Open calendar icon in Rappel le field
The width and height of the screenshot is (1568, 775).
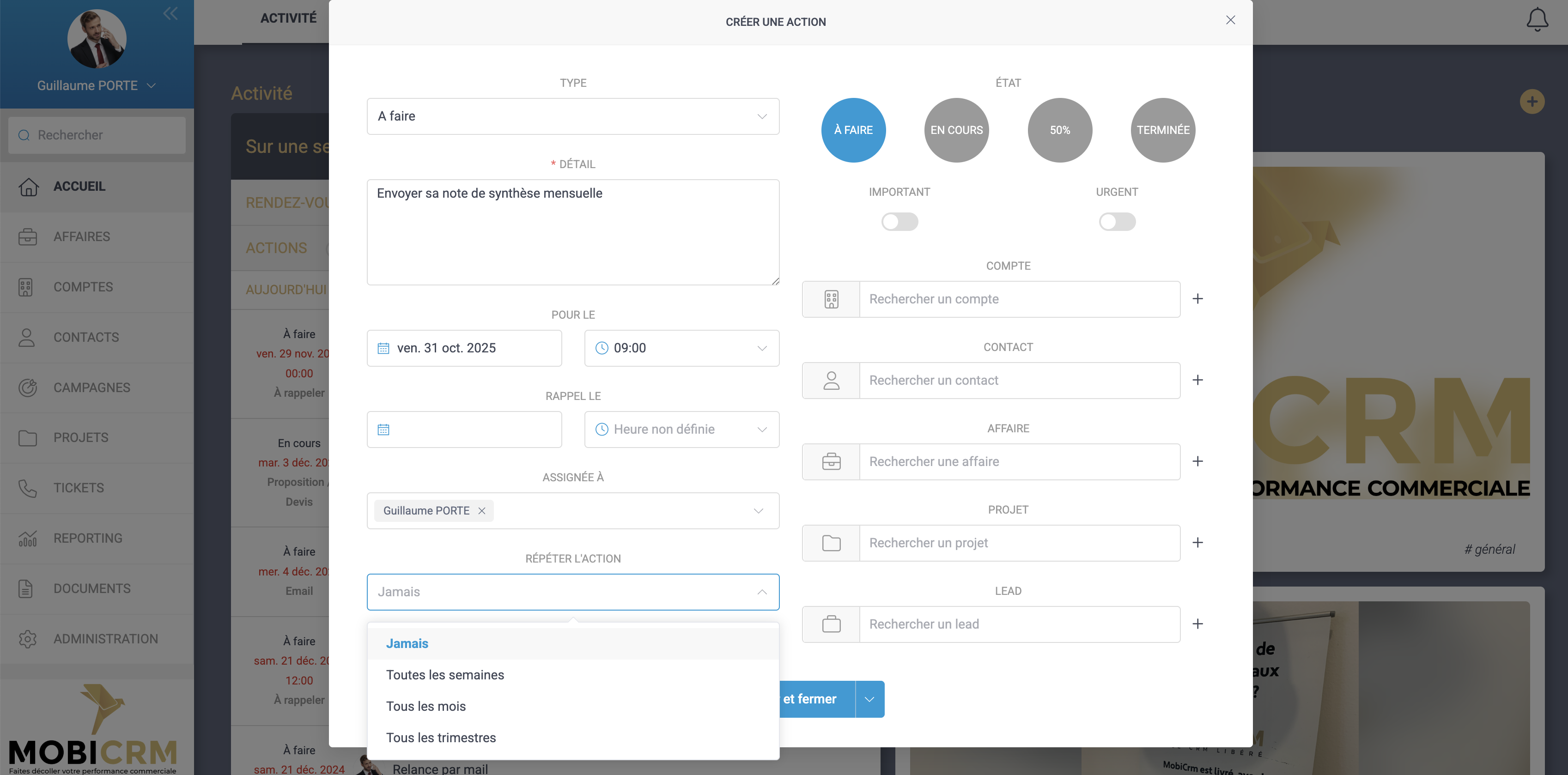[383, 430]
